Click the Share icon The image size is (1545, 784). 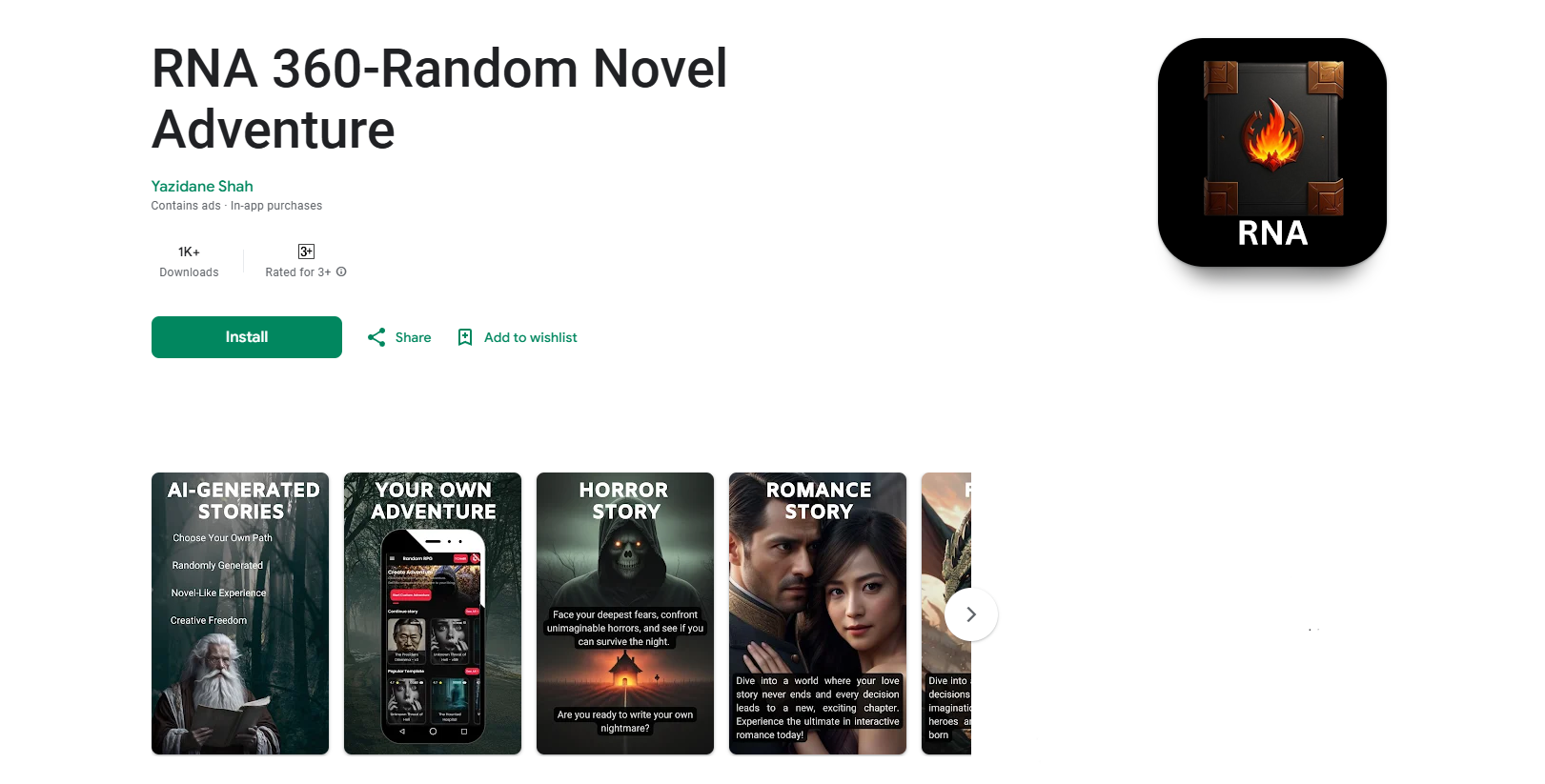(376, 337)
